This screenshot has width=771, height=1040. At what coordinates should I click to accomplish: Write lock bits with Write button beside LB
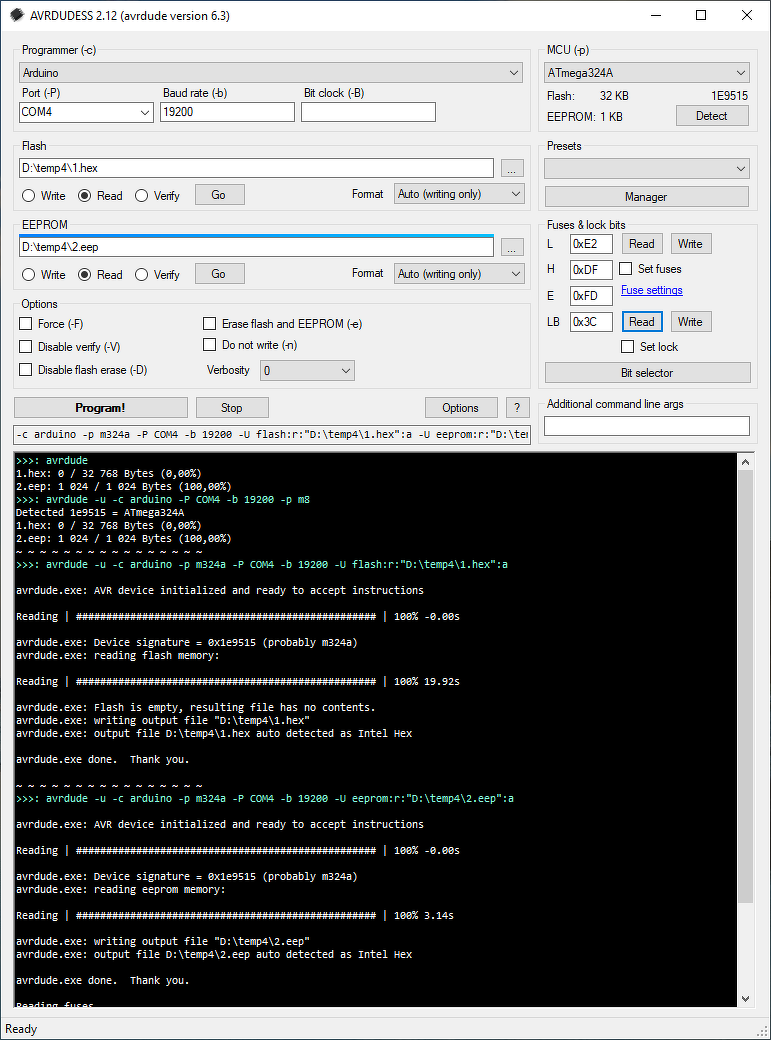691,322
